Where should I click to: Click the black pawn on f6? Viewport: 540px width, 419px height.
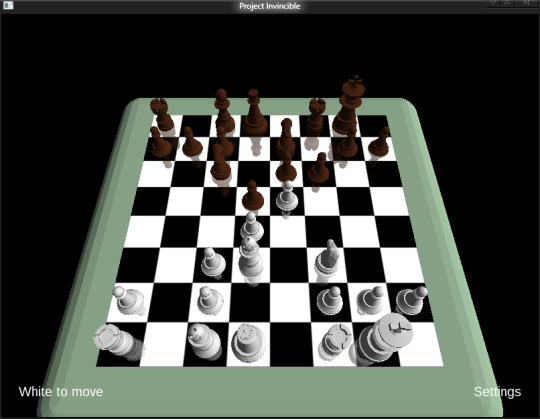319,168
